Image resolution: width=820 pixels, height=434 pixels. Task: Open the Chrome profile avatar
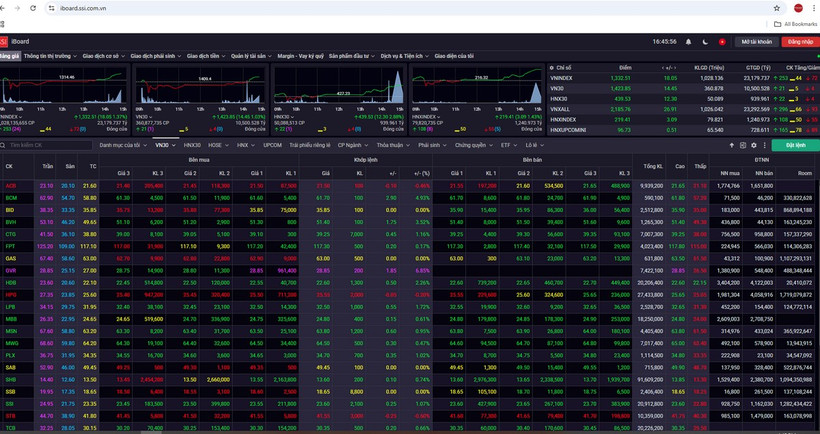coord(798,8)
